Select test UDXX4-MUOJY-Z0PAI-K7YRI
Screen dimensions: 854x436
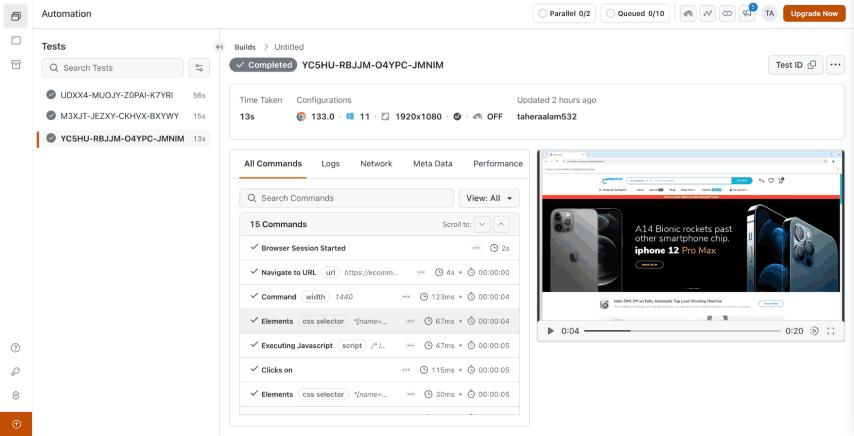(123, 95)
